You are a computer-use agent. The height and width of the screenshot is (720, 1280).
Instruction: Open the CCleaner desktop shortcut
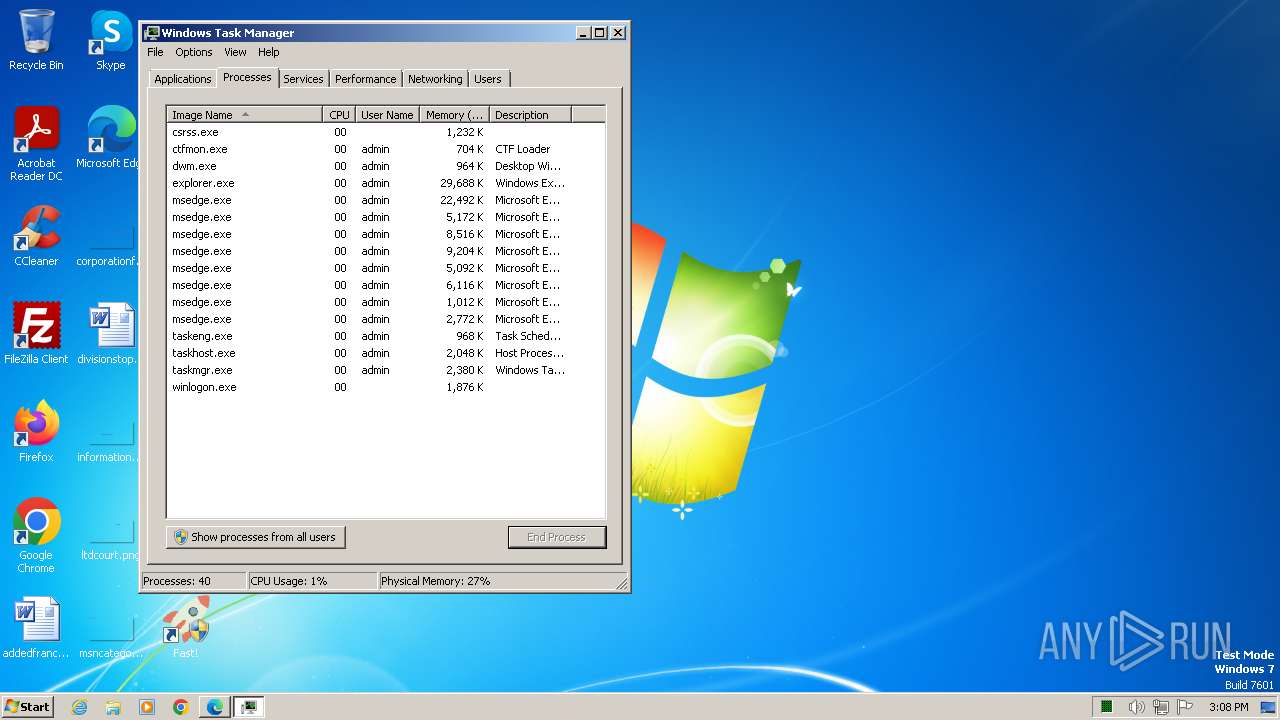point(36,236)
